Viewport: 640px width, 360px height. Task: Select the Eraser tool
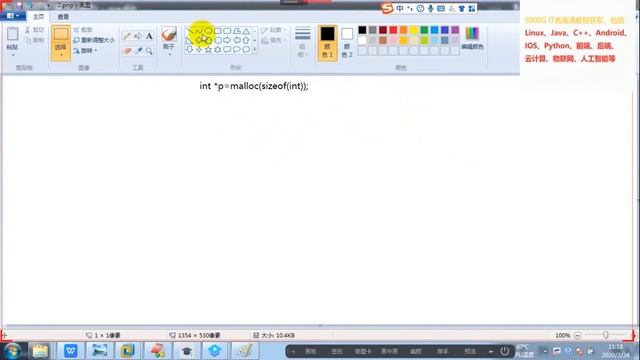pos(127,51)
